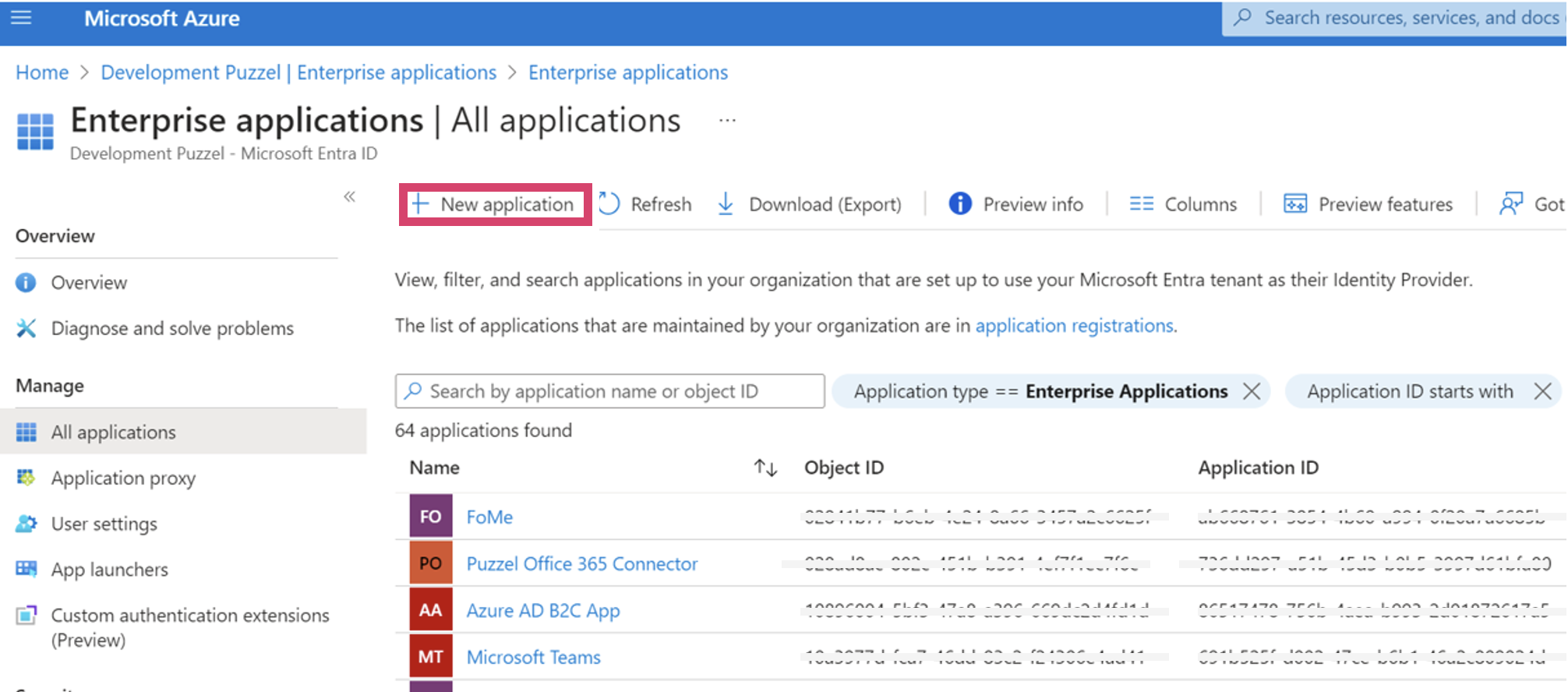Click Download (Export) in toolbar
This screenshot has width=1568, height=692.
[810, 204]
